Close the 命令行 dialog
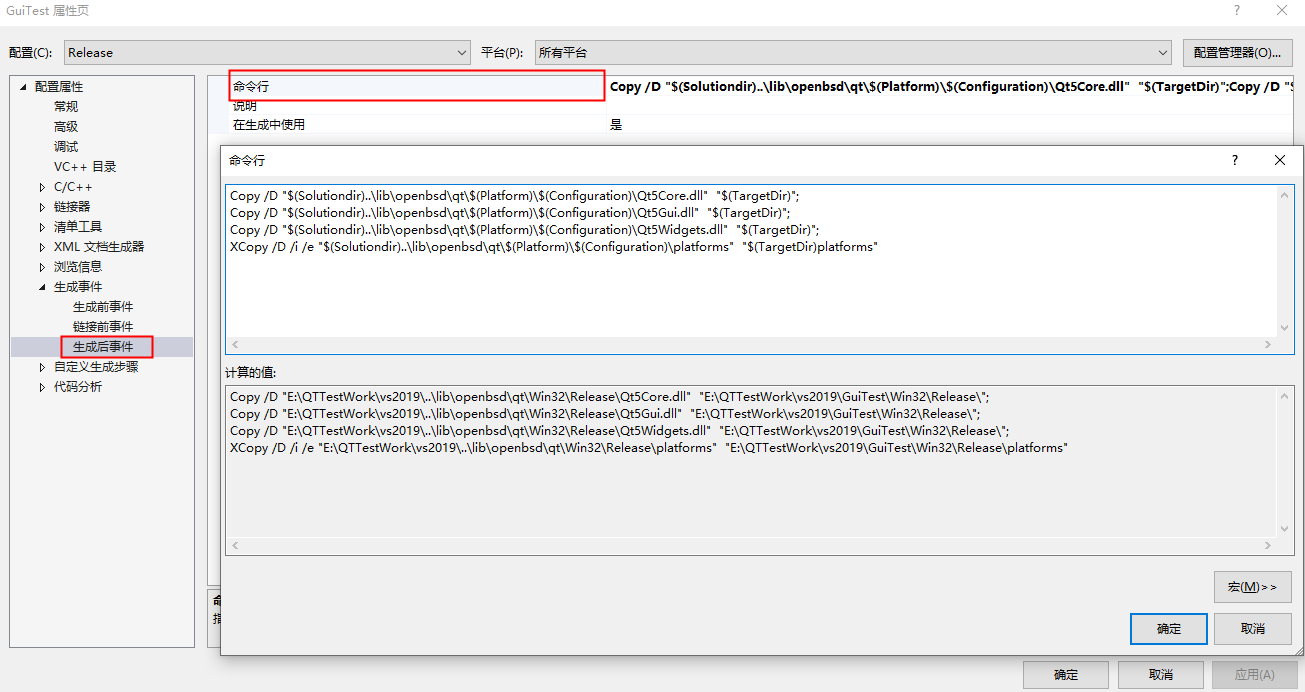Viewport: 1305px width, 692px height. [x=1280, y=160]
